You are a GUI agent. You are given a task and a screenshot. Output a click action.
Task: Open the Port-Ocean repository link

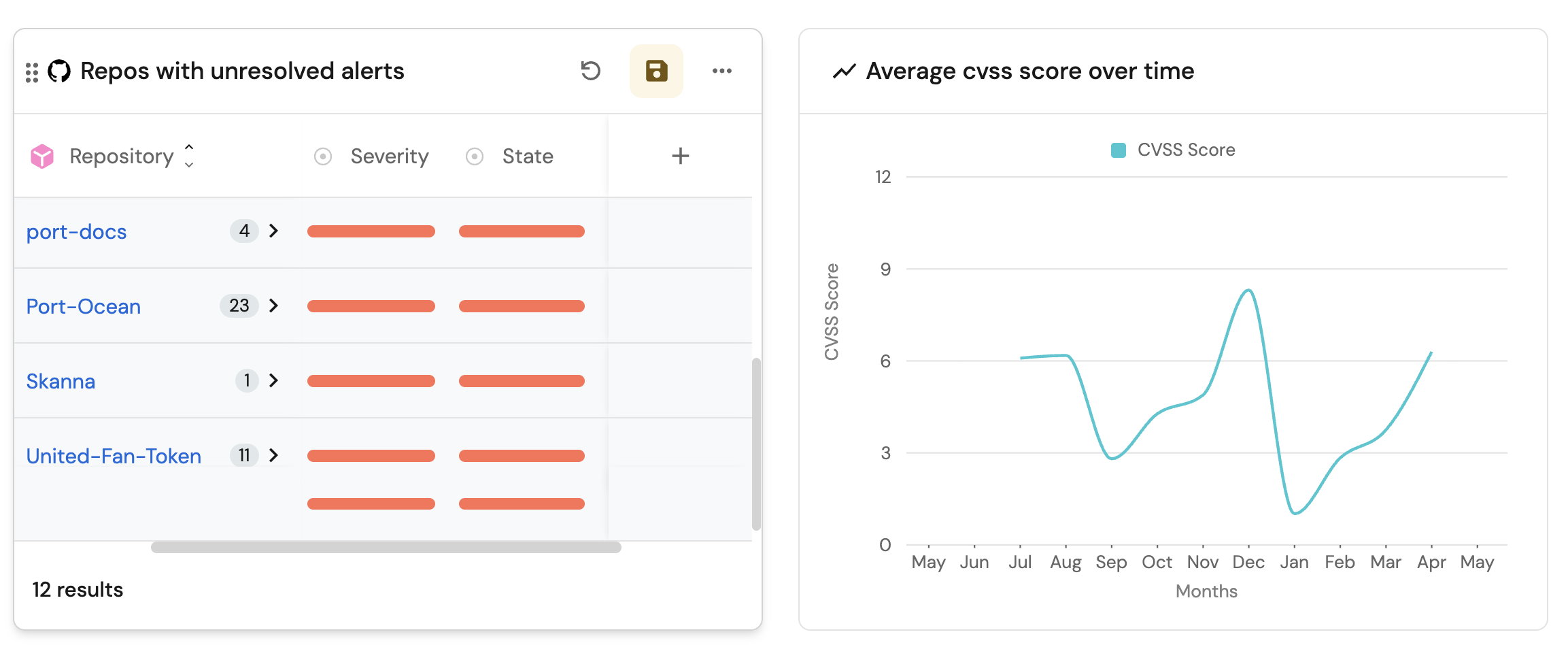point(84,307)
